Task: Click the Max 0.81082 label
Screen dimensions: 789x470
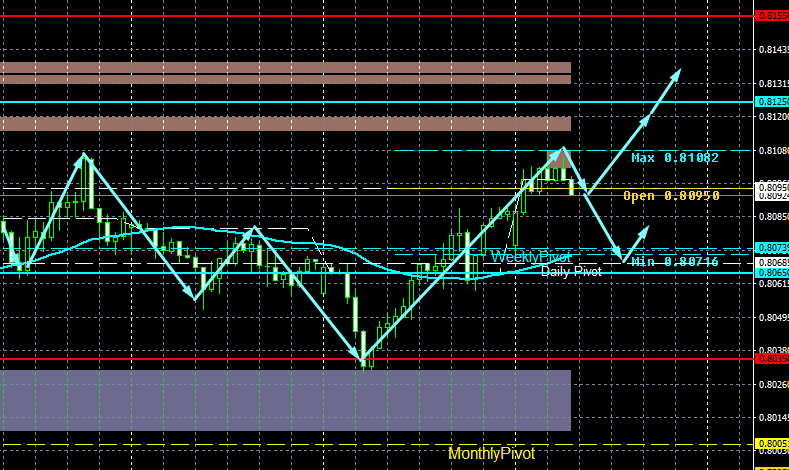Action: tap(675, 158)
